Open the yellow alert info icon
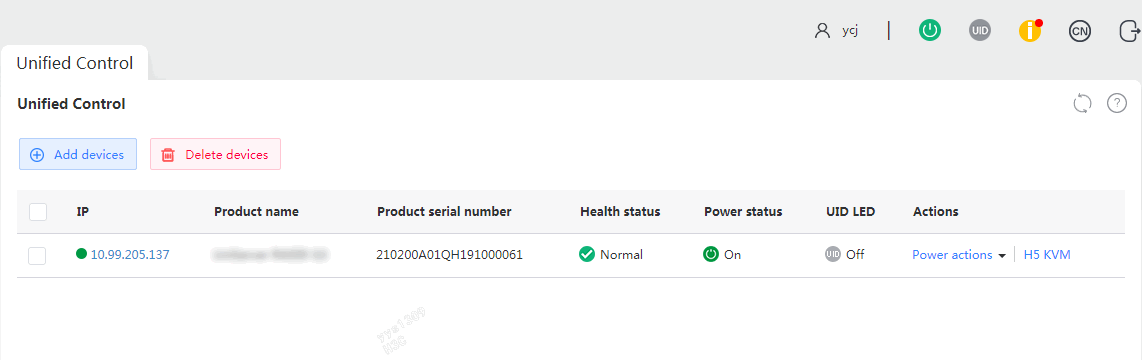Viewport: 1142px width, 360px height. [1030, 31]
